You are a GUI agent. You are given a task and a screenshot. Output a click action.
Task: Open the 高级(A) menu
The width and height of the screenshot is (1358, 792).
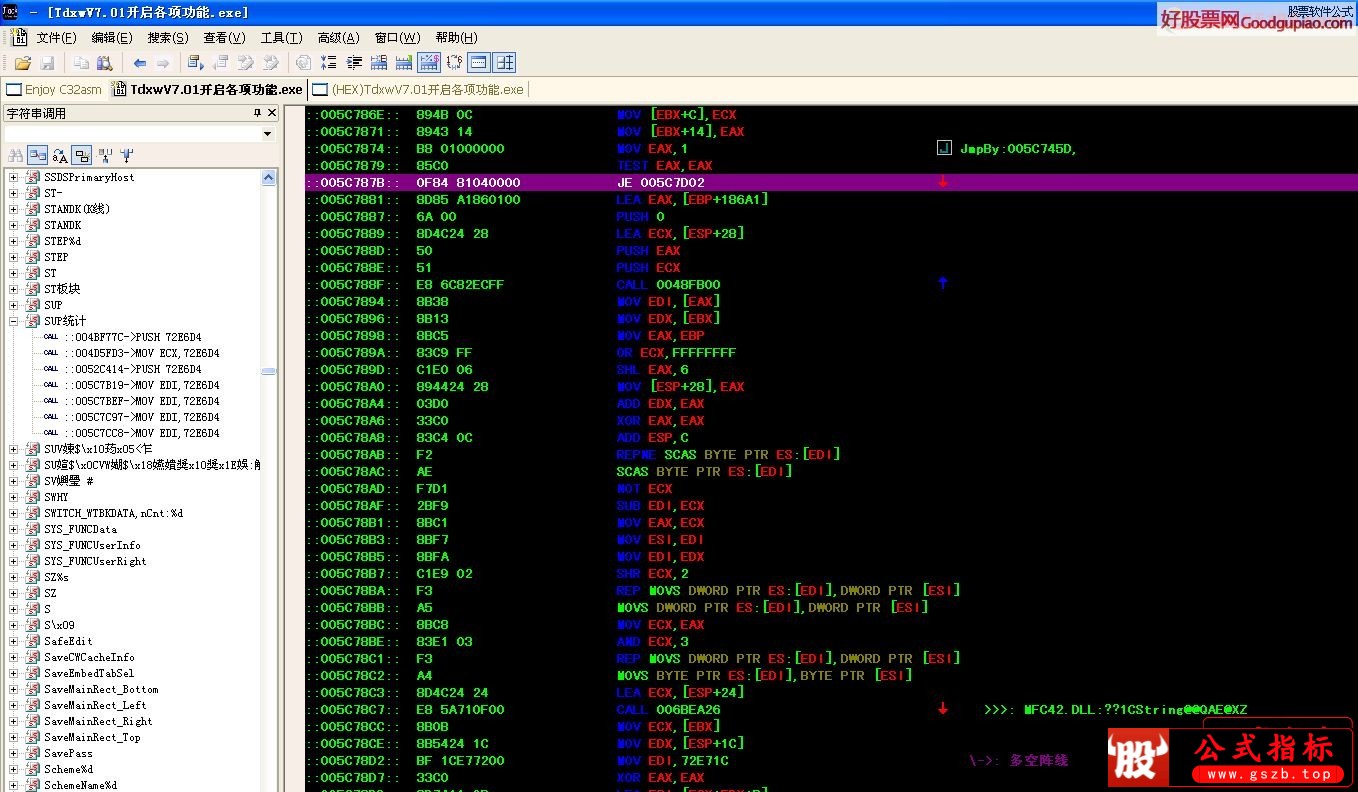[338, 37]
